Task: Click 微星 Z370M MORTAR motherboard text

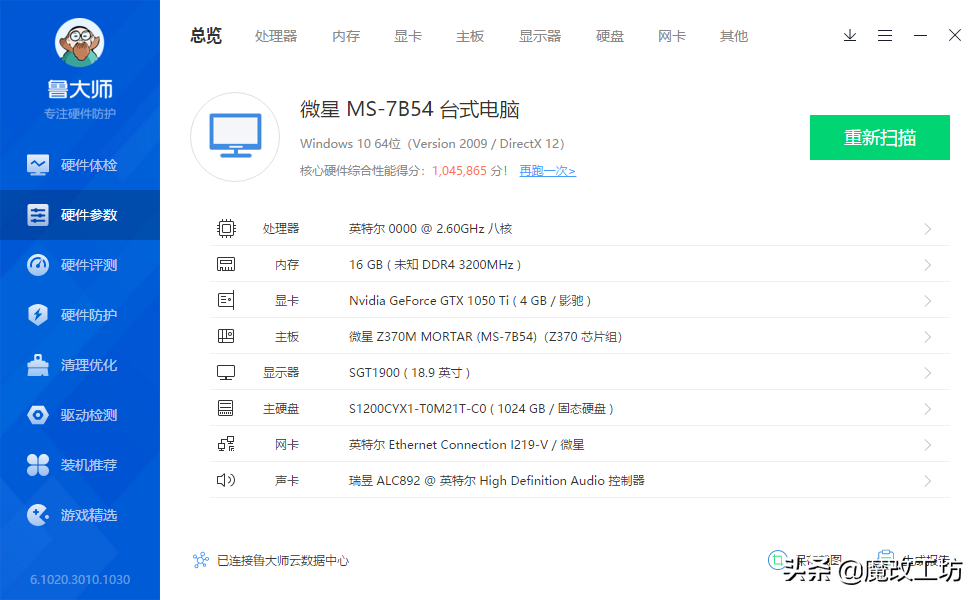Action: (485, 337)
